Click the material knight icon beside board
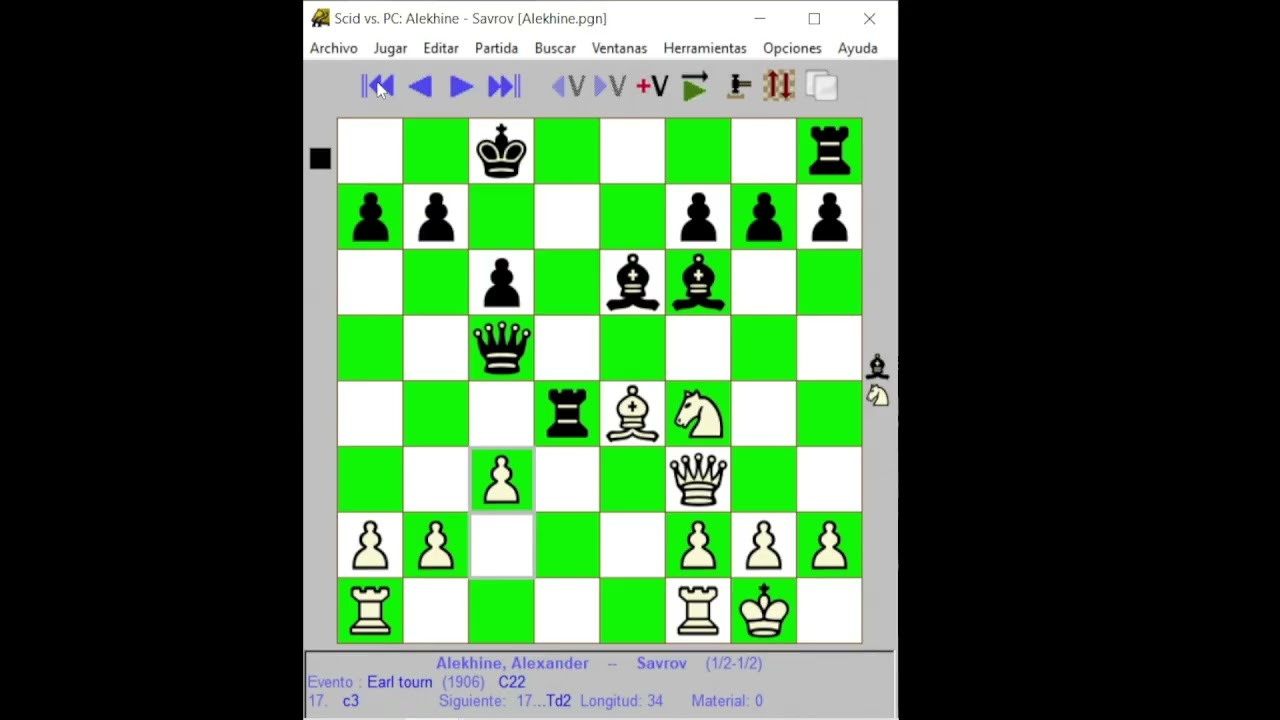The image size is (1280, 720). point(877,396)
